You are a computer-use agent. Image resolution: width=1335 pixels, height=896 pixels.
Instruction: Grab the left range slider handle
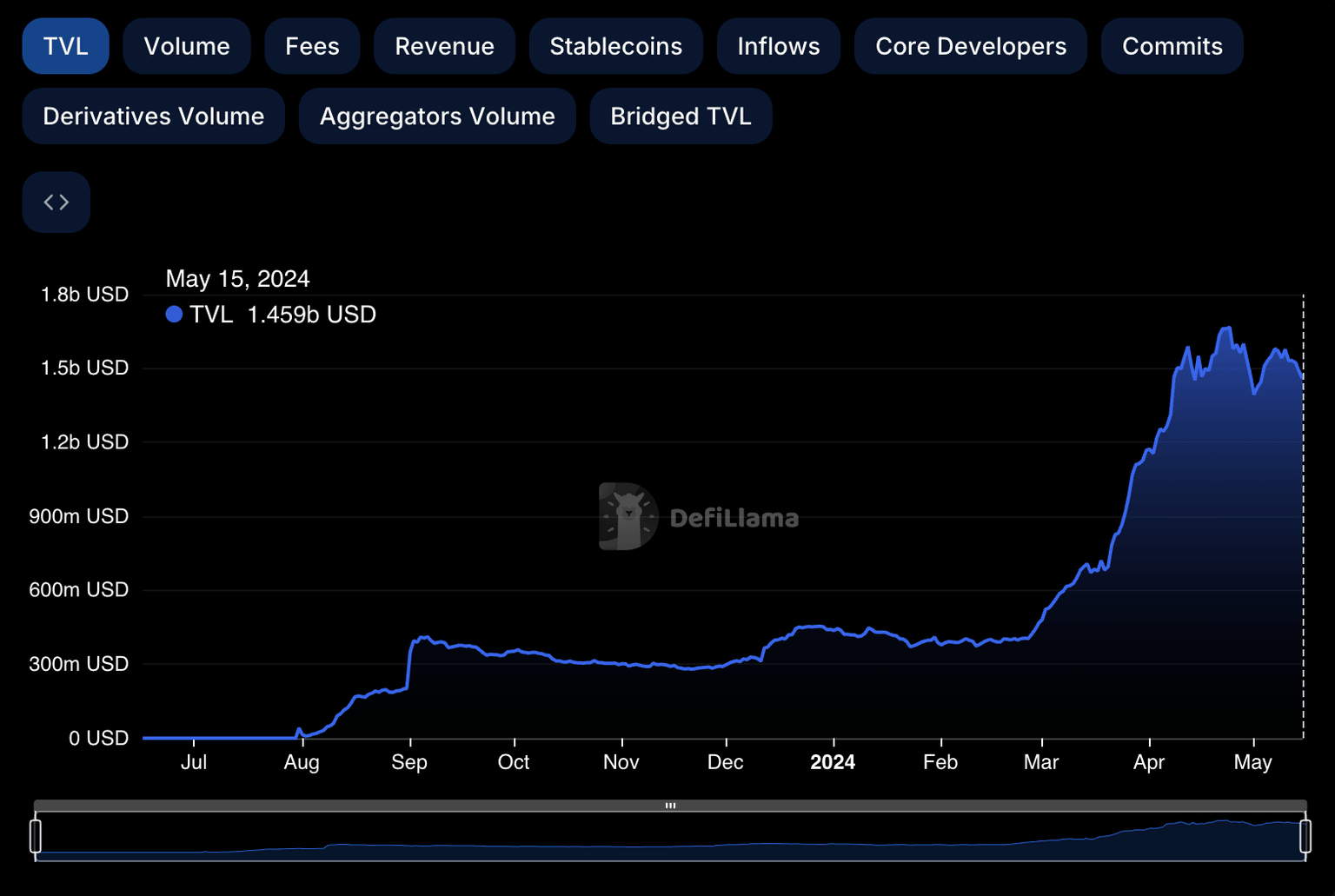click(36, 836)
